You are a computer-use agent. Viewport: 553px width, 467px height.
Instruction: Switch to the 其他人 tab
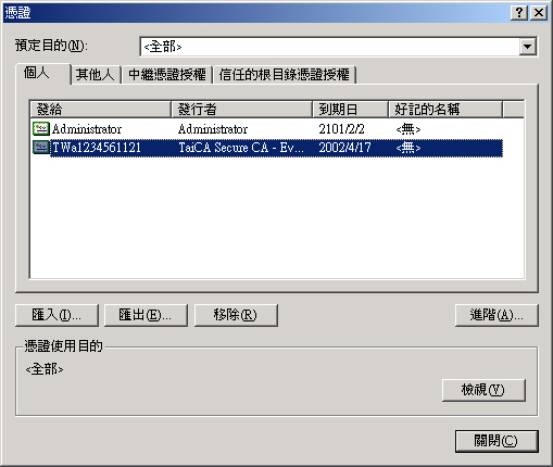(96, 74)
